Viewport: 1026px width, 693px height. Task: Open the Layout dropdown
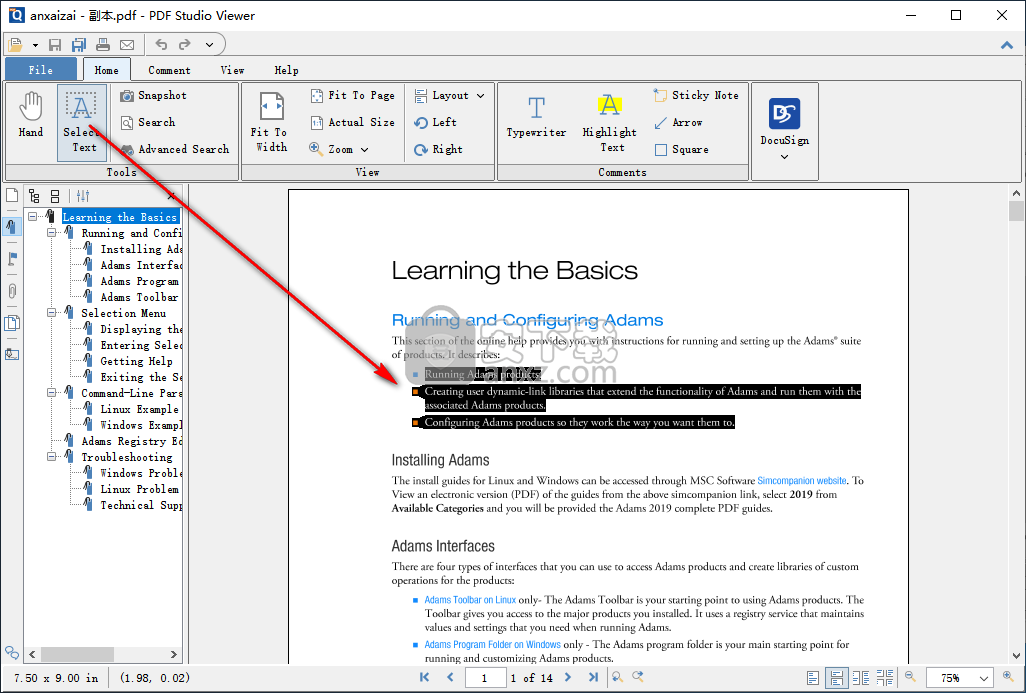pos(450,96)
